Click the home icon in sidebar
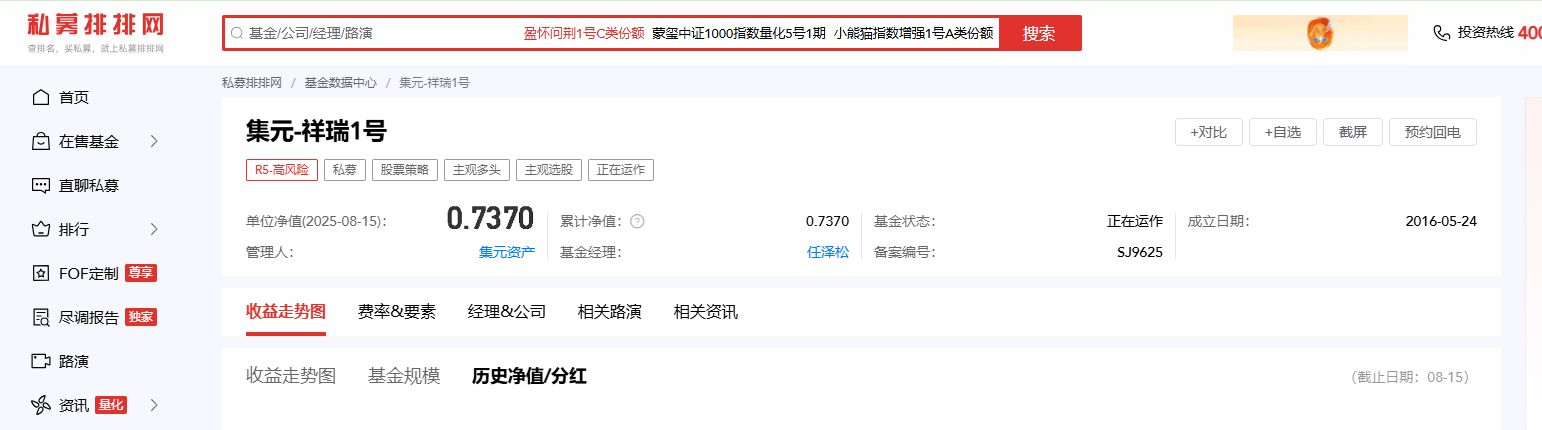1542x430 pixels. (41, 97)
